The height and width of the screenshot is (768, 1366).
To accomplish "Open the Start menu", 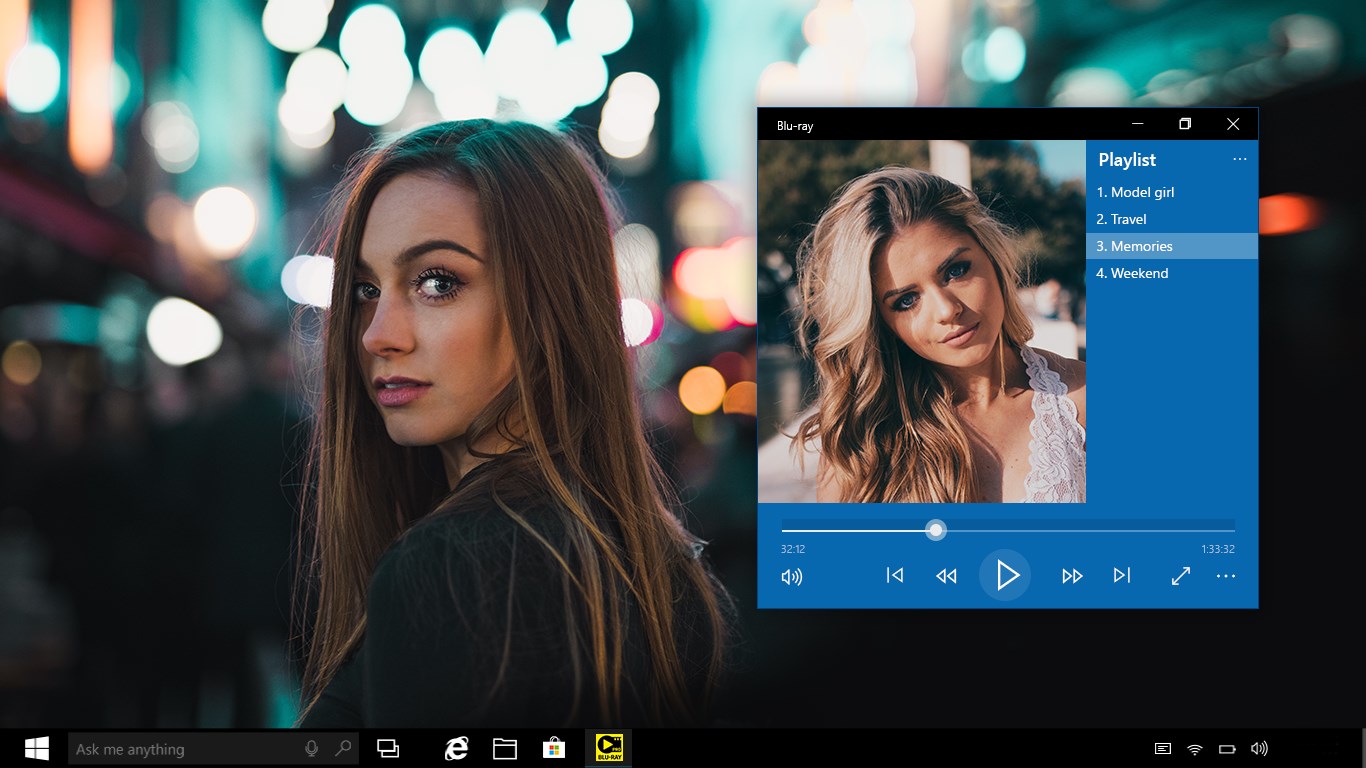I will pyautogui.click(x=38, y=747).
